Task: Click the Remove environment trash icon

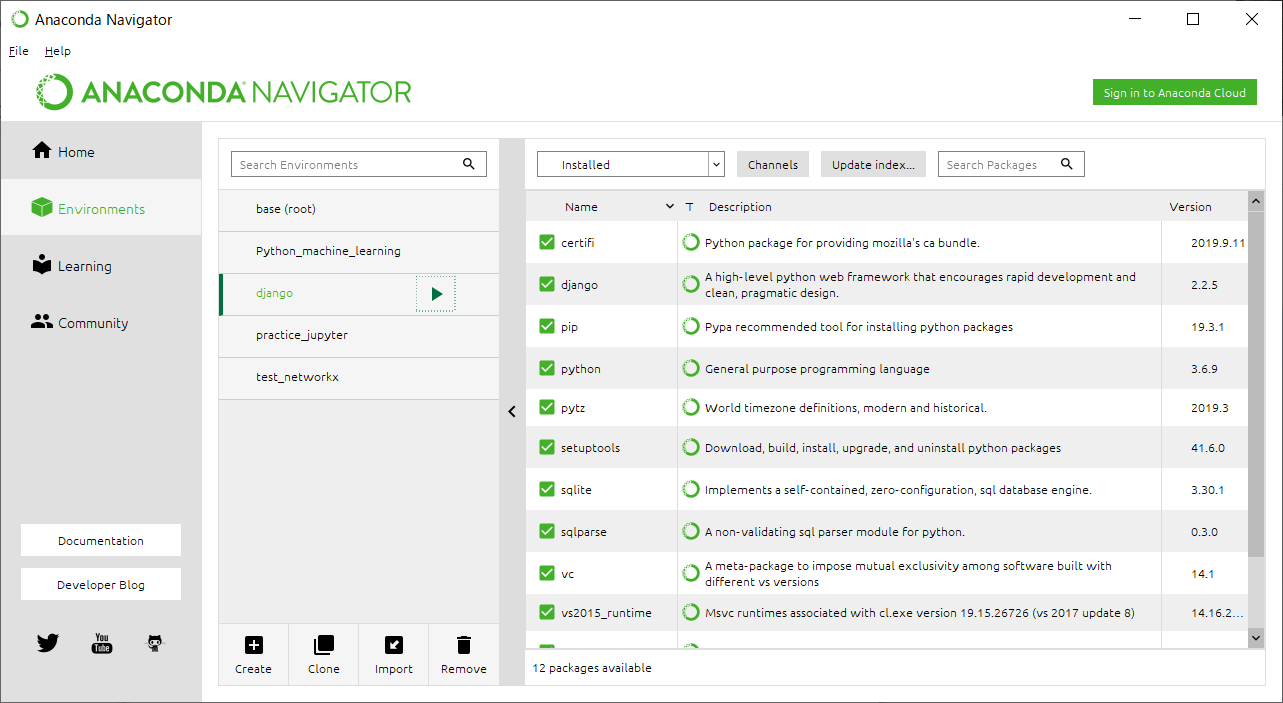Action: pyautogui.click(x=463, y=645)
